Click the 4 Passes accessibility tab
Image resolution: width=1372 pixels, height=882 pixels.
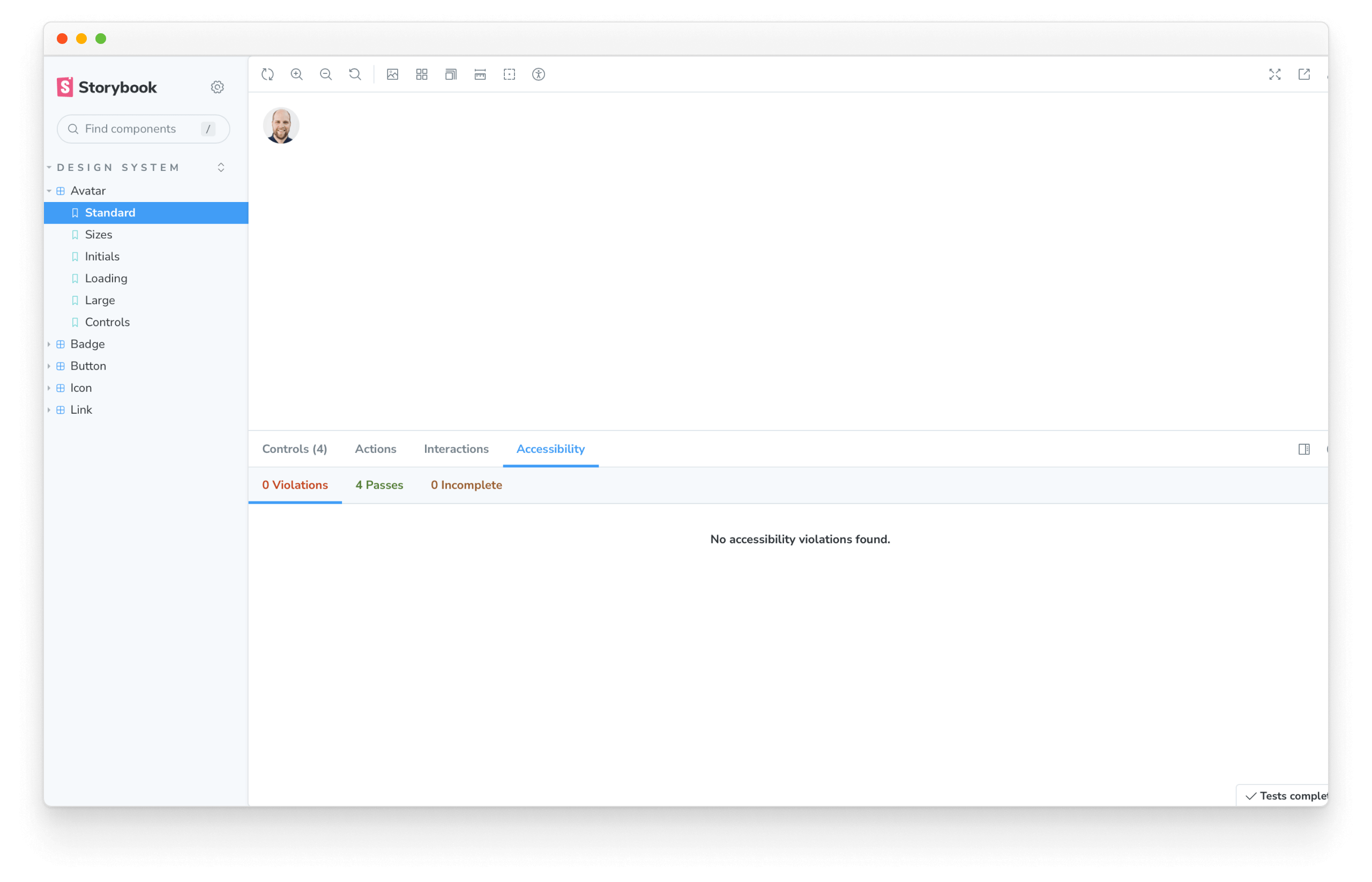379,485
